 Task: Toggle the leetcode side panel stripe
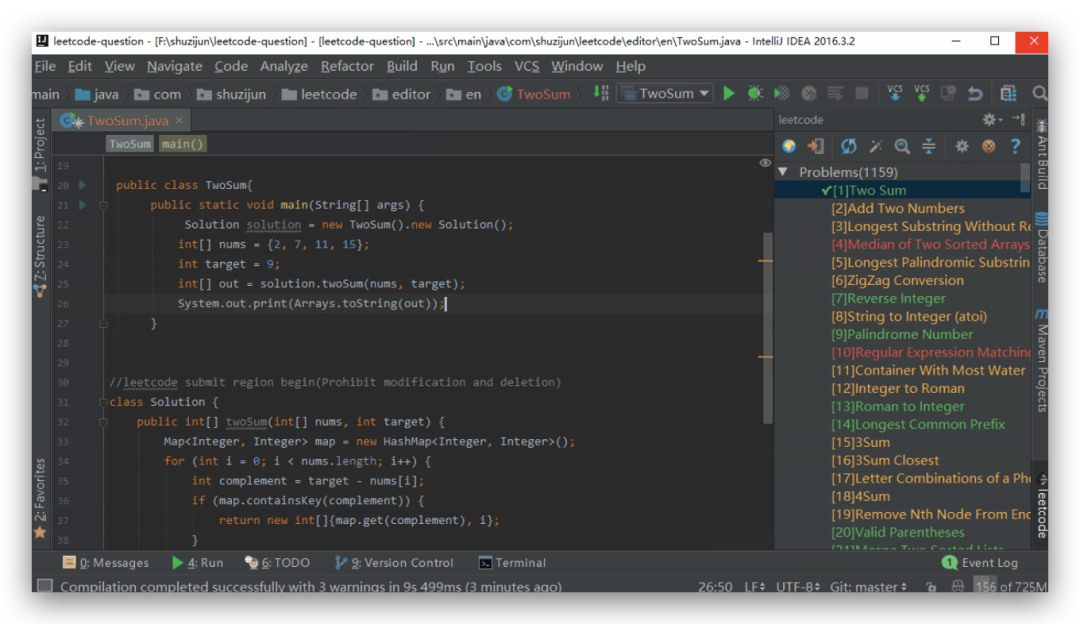click(1041, 506)
